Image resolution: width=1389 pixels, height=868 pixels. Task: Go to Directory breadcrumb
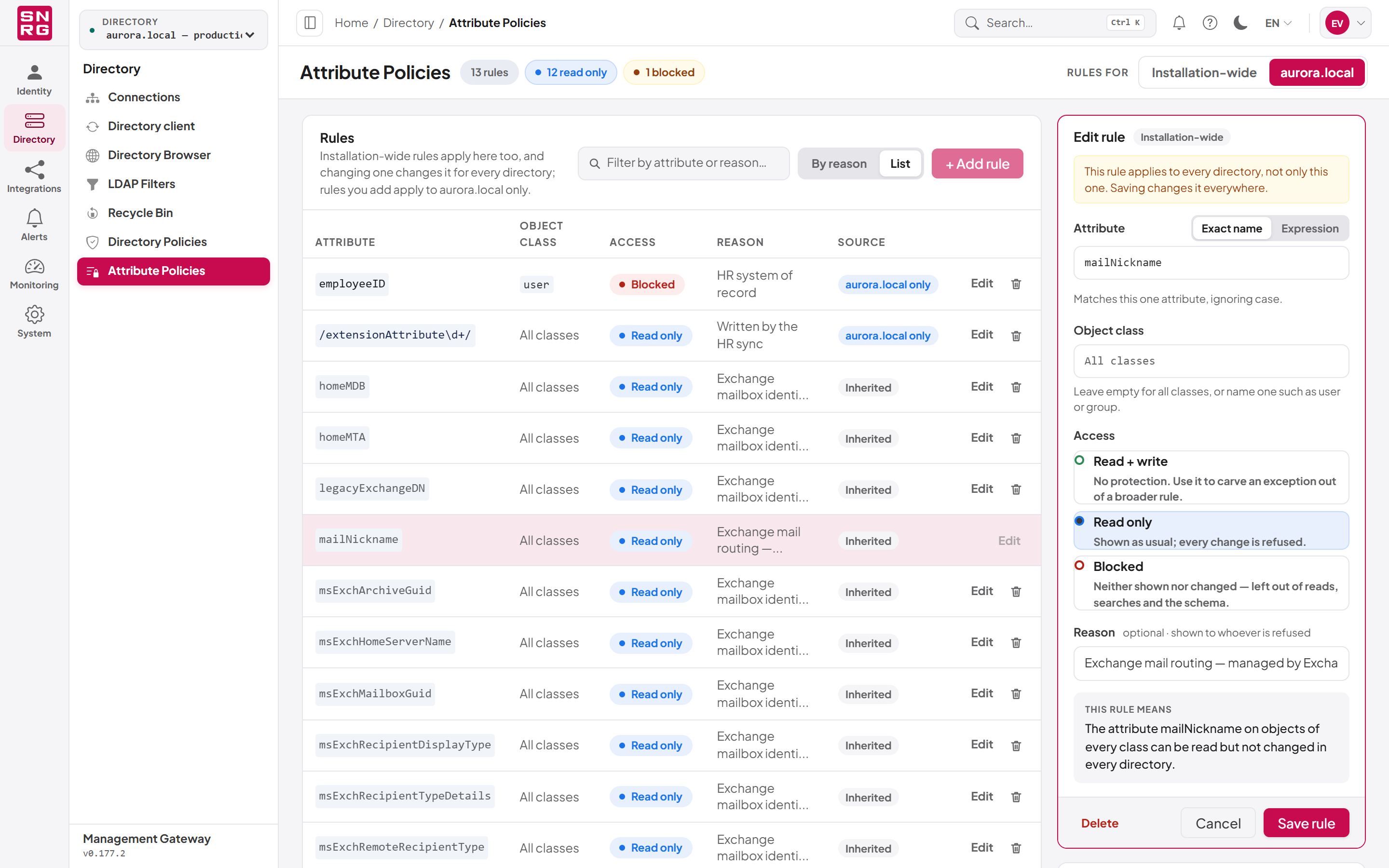point(408,23)
